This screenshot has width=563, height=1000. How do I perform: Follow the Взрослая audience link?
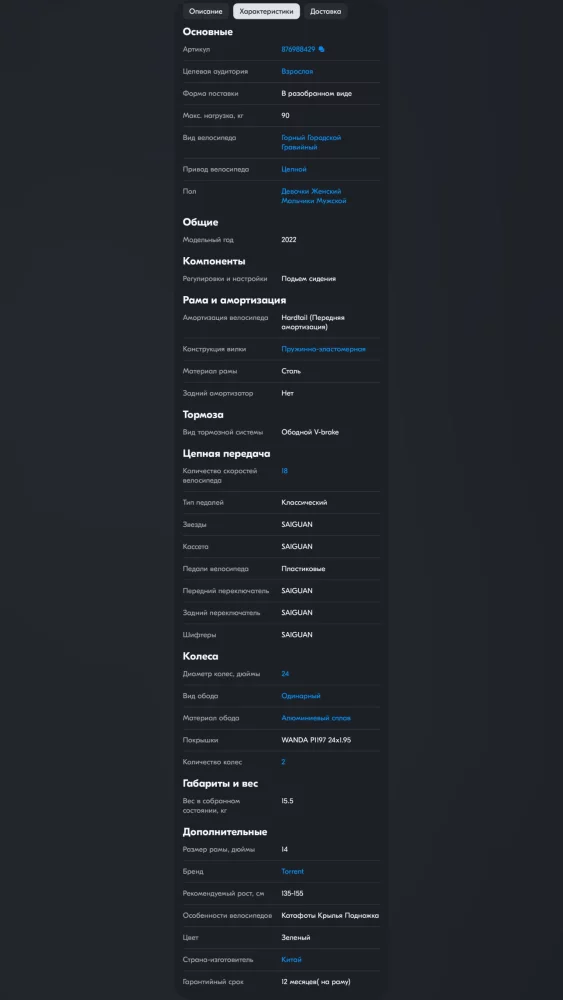click(x=297, y=71)
